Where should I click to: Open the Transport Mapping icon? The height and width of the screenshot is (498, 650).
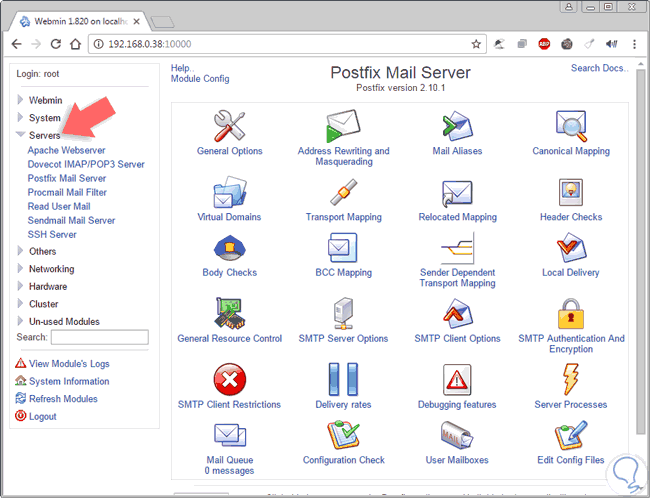tap(343, 192)
